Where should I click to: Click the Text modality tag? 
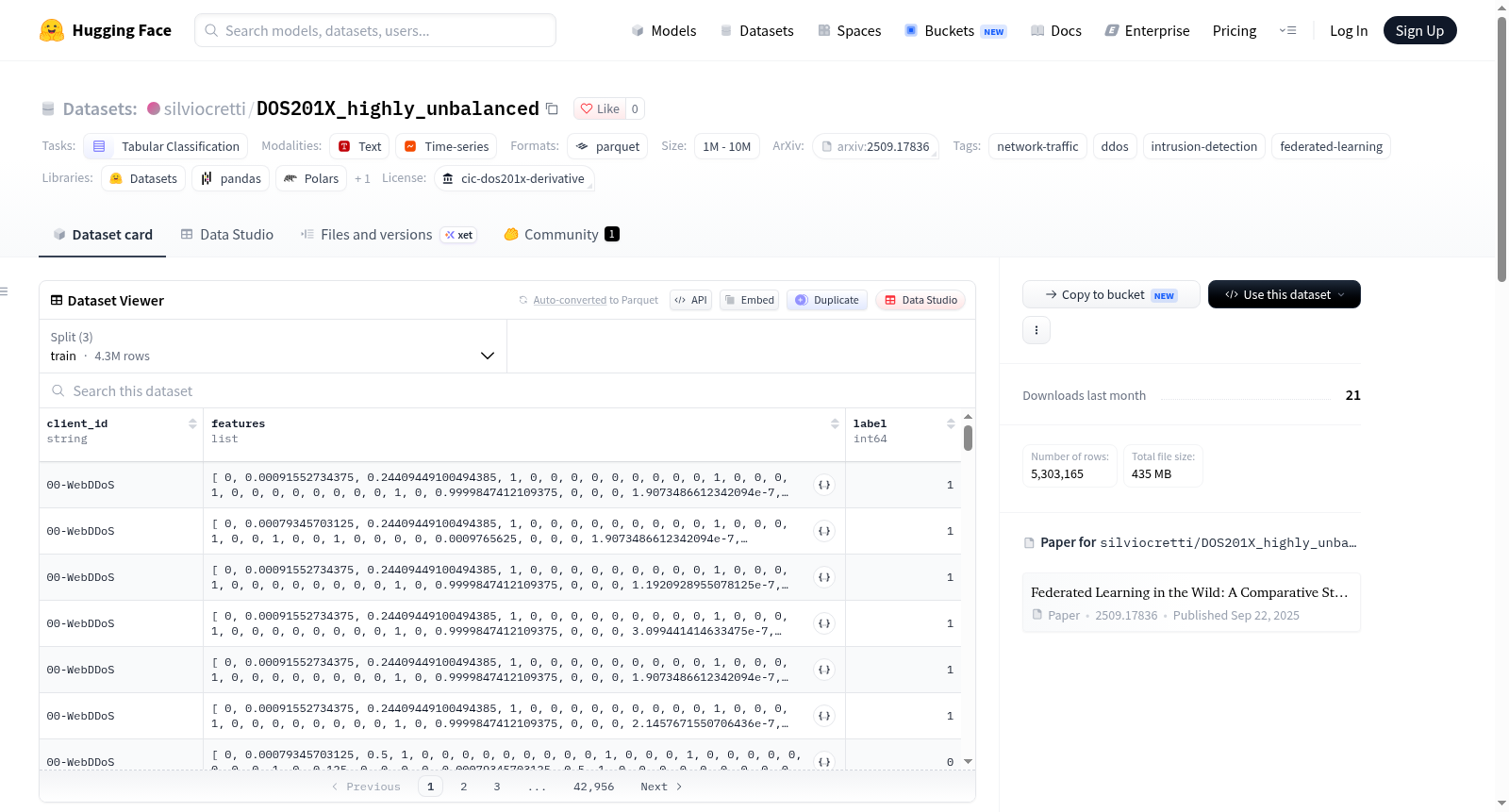click(359, 146)
